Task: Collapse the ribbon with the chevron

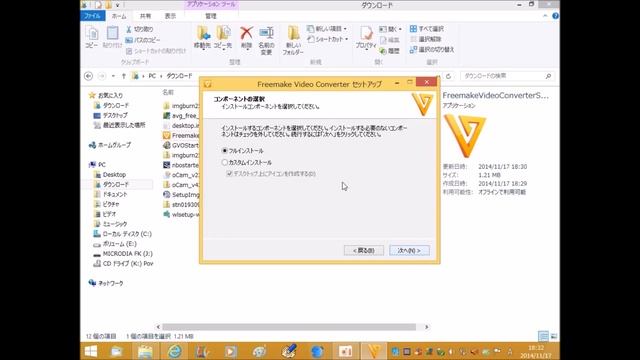Action: pos(545,16)
